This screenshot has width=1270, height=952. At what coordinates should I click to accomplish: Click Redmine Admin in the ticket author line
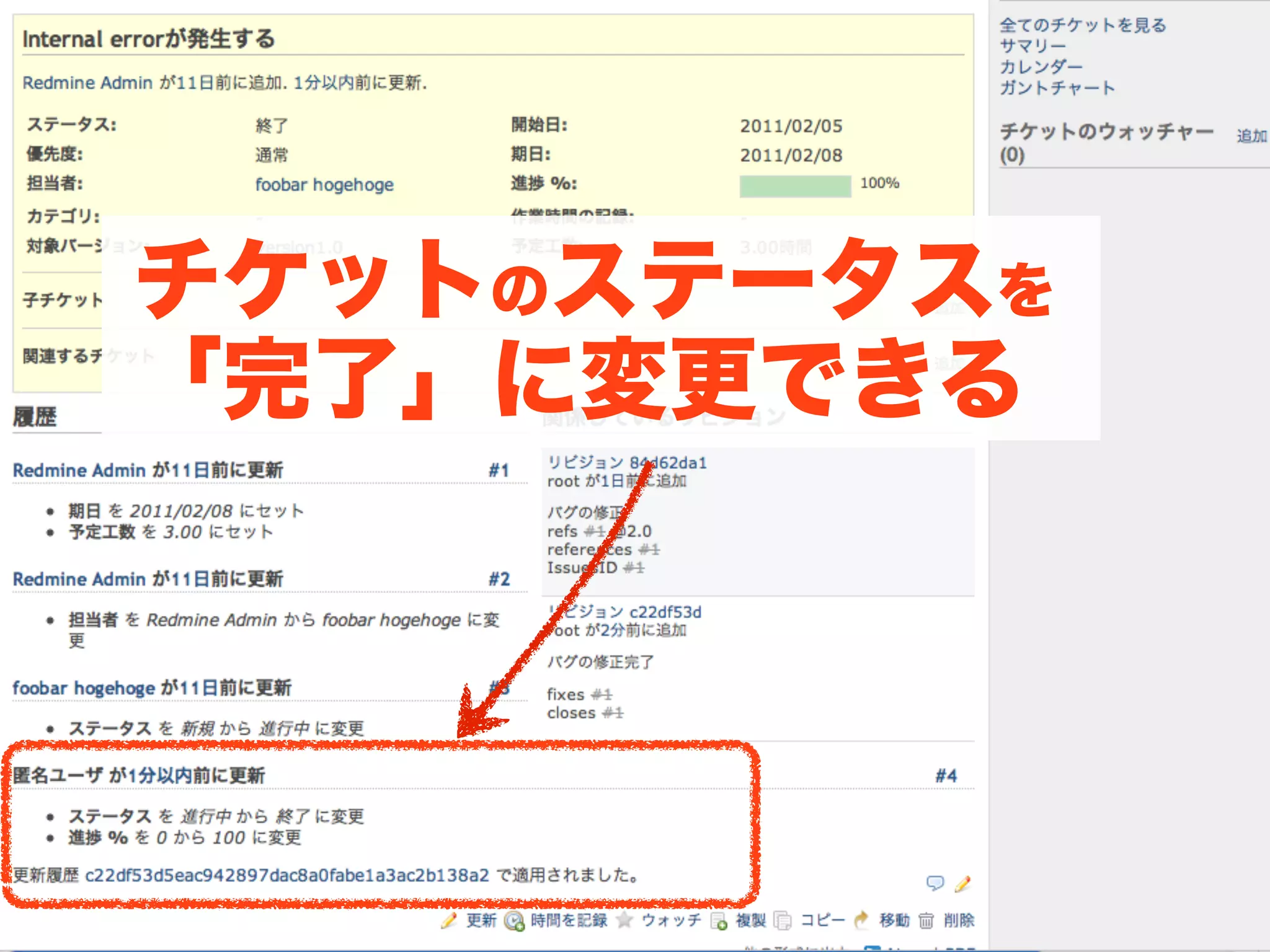(x=87, y=83)
